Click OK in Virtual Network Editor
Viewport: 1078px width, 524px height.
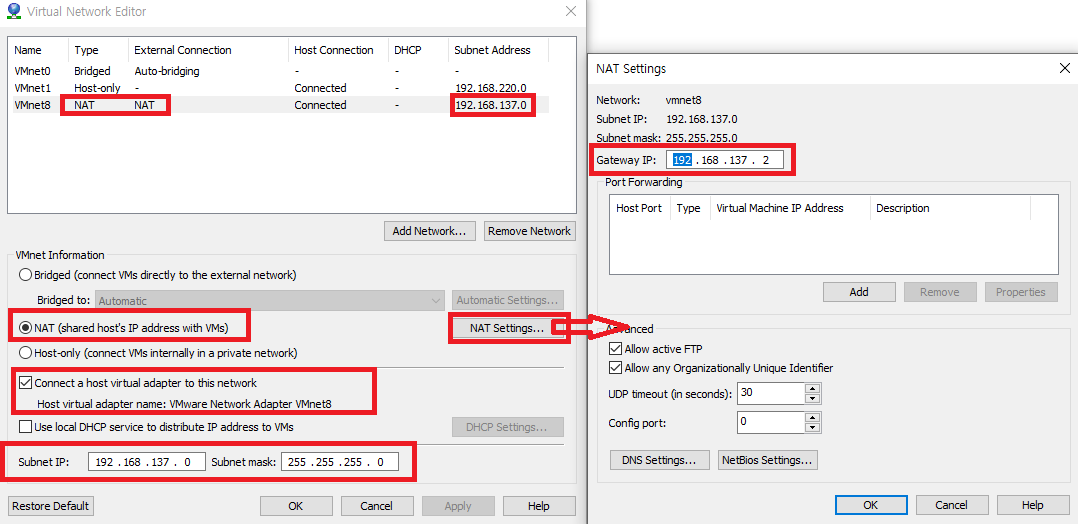(296, 506)
